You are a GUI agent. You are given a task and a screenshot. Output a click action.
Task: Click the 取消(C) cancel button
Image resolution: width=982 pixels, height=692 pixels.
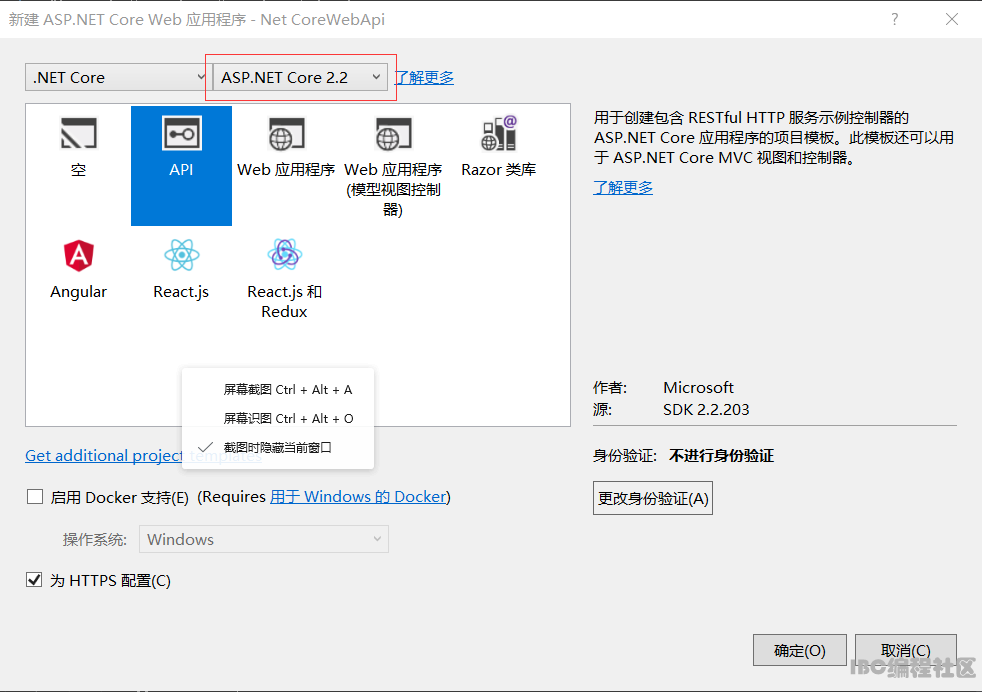(906, 650)
